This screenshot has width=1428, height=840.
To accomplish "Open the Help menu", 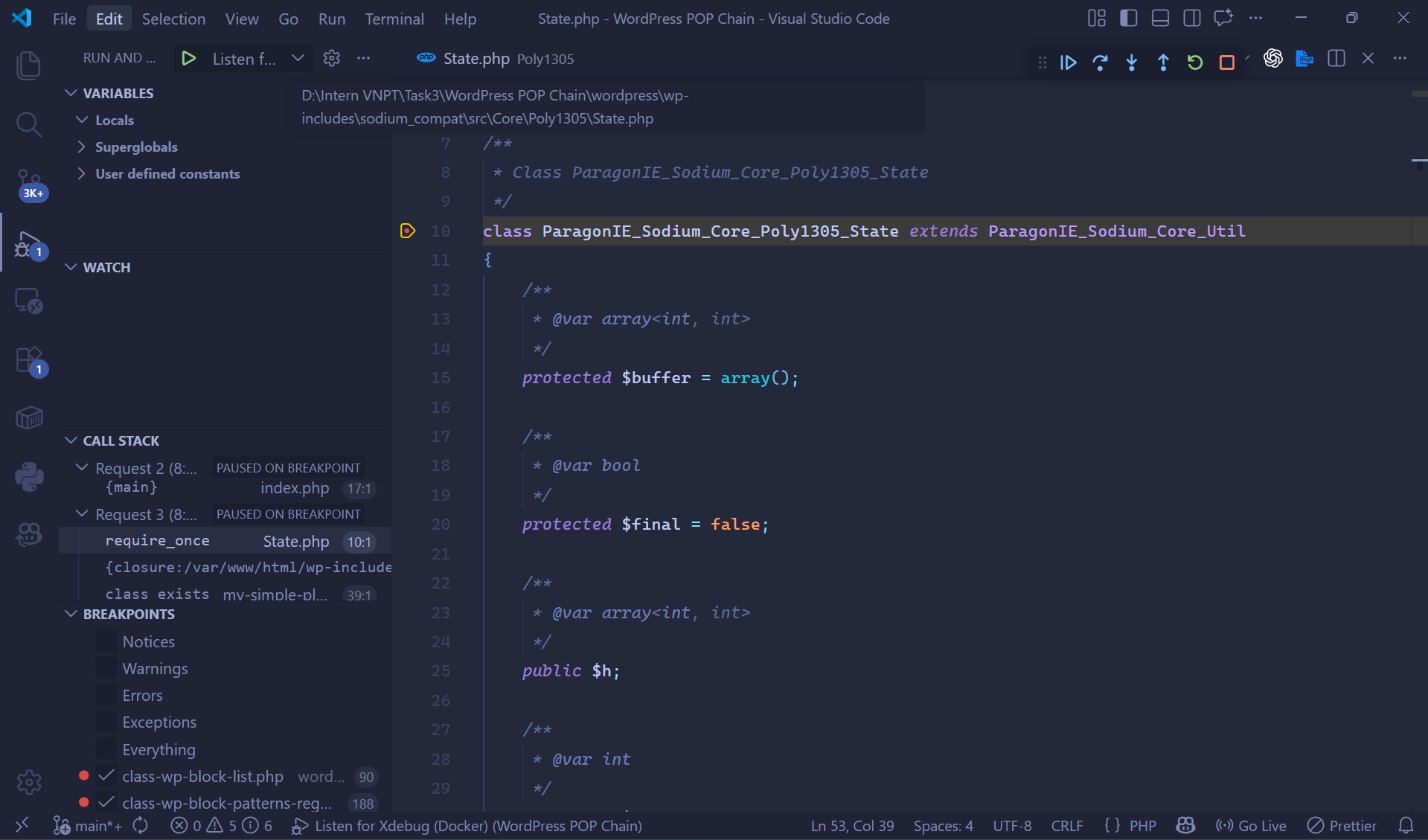I will point(460,19).
